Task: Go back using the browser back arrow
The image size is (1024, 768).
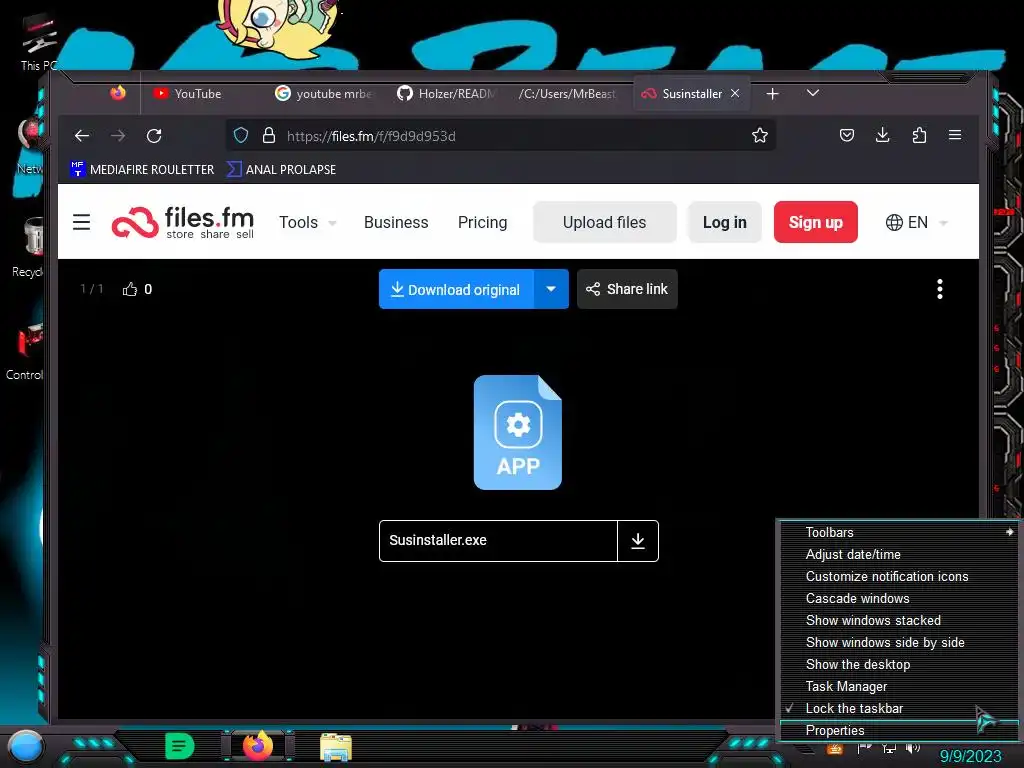Action: 82,136
